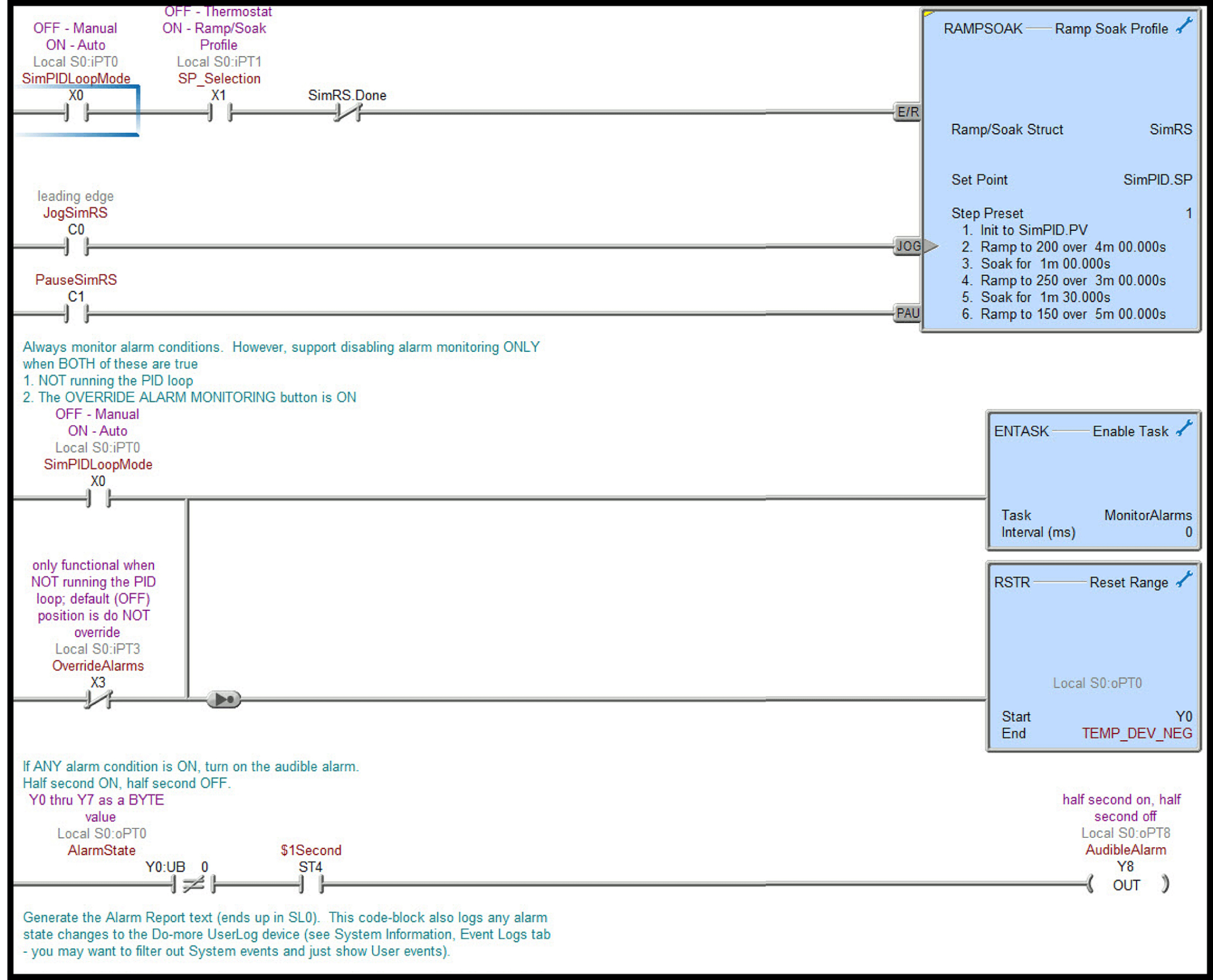Click the yellow edit marker on RAMPSOAK corner
Screen dimensions: 1213x980
(926, 13)
